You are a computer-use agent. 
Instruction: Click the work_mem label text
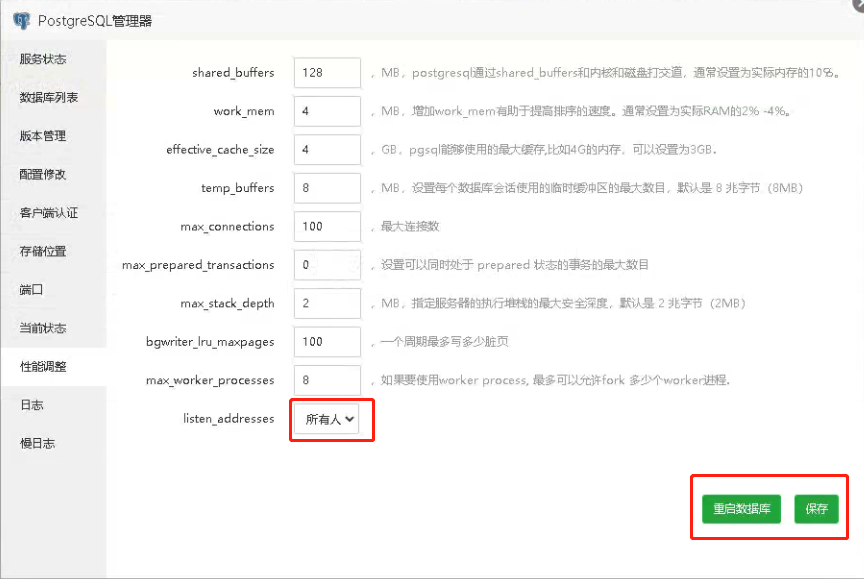pos(244,111)
